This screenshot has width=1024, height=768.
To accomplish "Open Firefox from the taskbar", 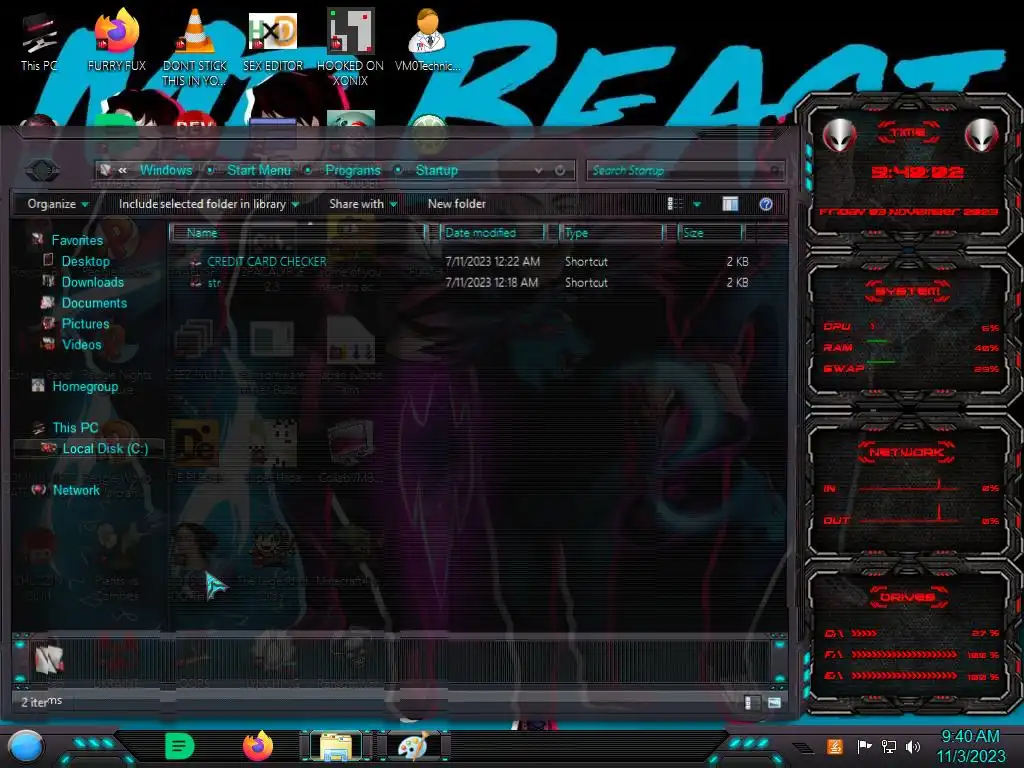I will click(x=258, y=746).
